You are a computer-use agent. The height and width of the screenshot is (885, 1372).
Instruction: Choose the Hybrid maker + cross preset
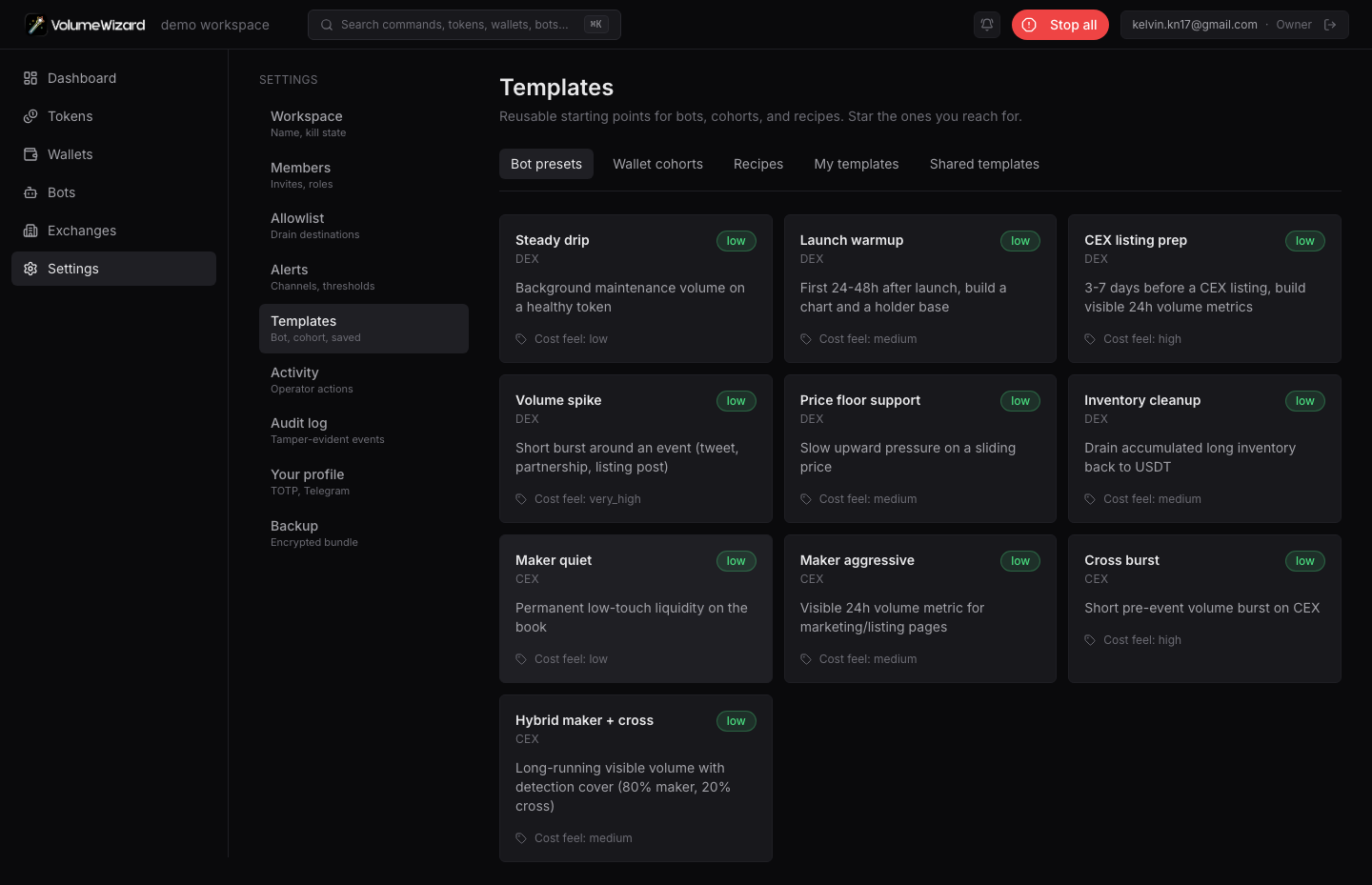pos(636,778)
